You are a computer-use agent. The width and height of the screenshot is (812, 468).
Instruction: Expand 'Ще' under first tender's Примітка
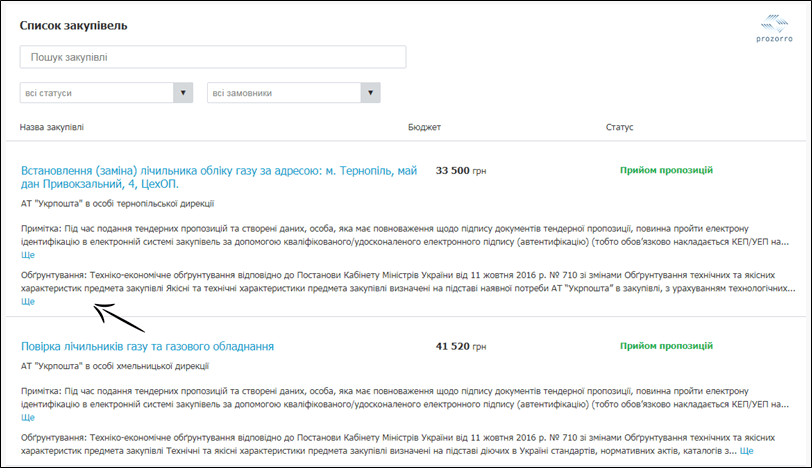(x=27, y=255)
